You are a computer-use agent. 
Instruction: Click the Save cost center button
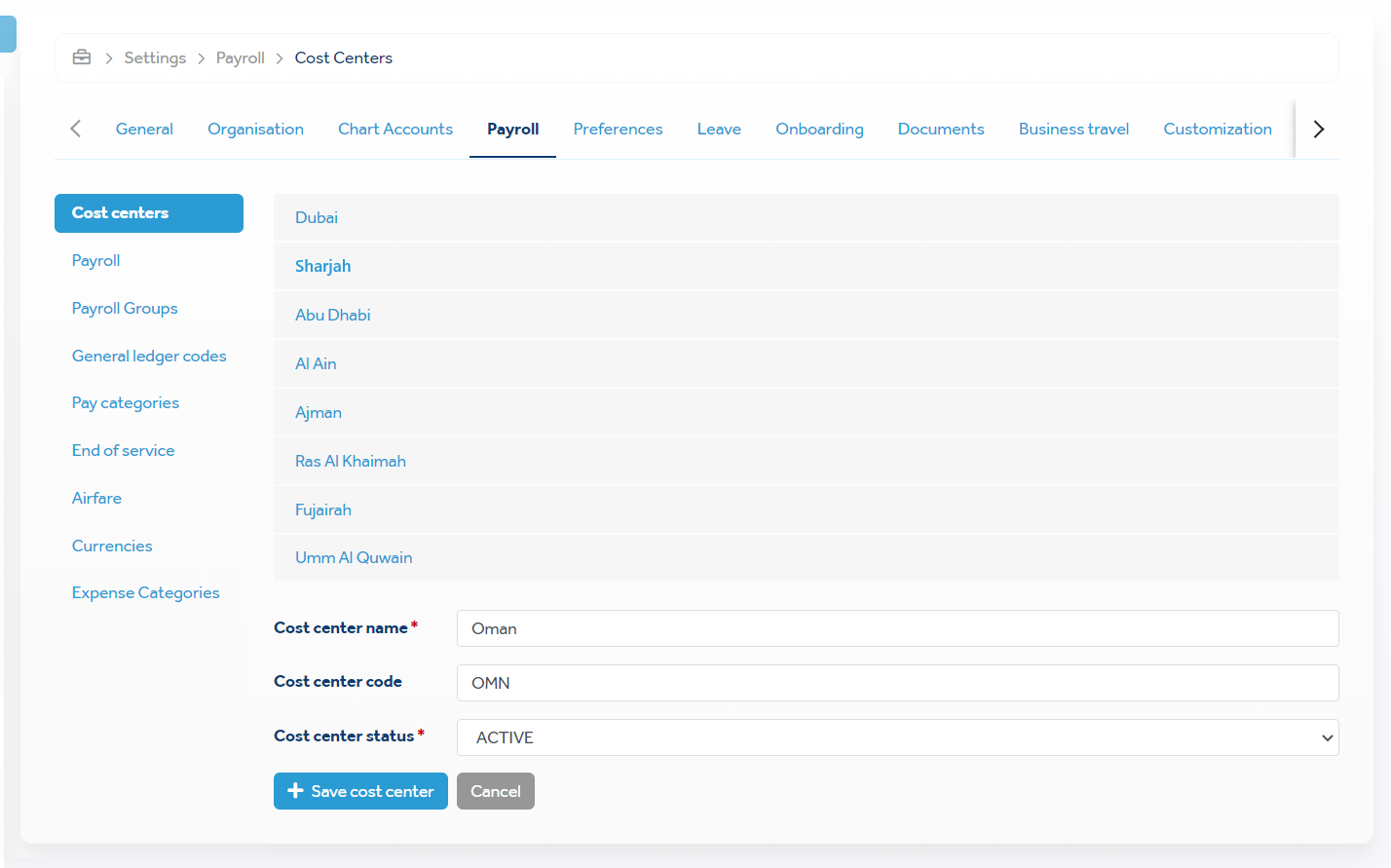click(360, 791)
